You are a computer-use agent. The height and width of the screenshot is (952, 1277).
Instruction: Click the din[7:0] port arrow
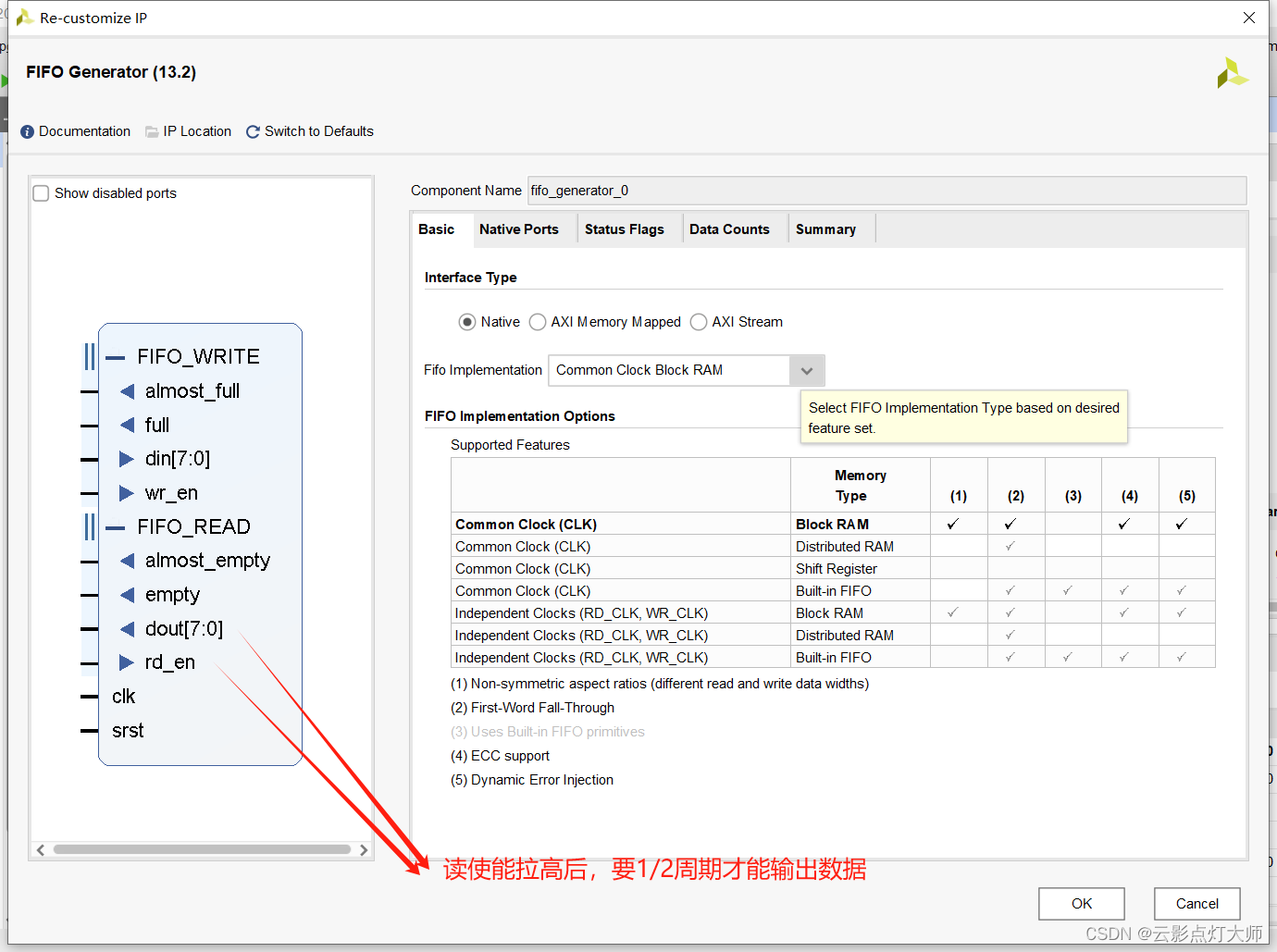(128, 459)
